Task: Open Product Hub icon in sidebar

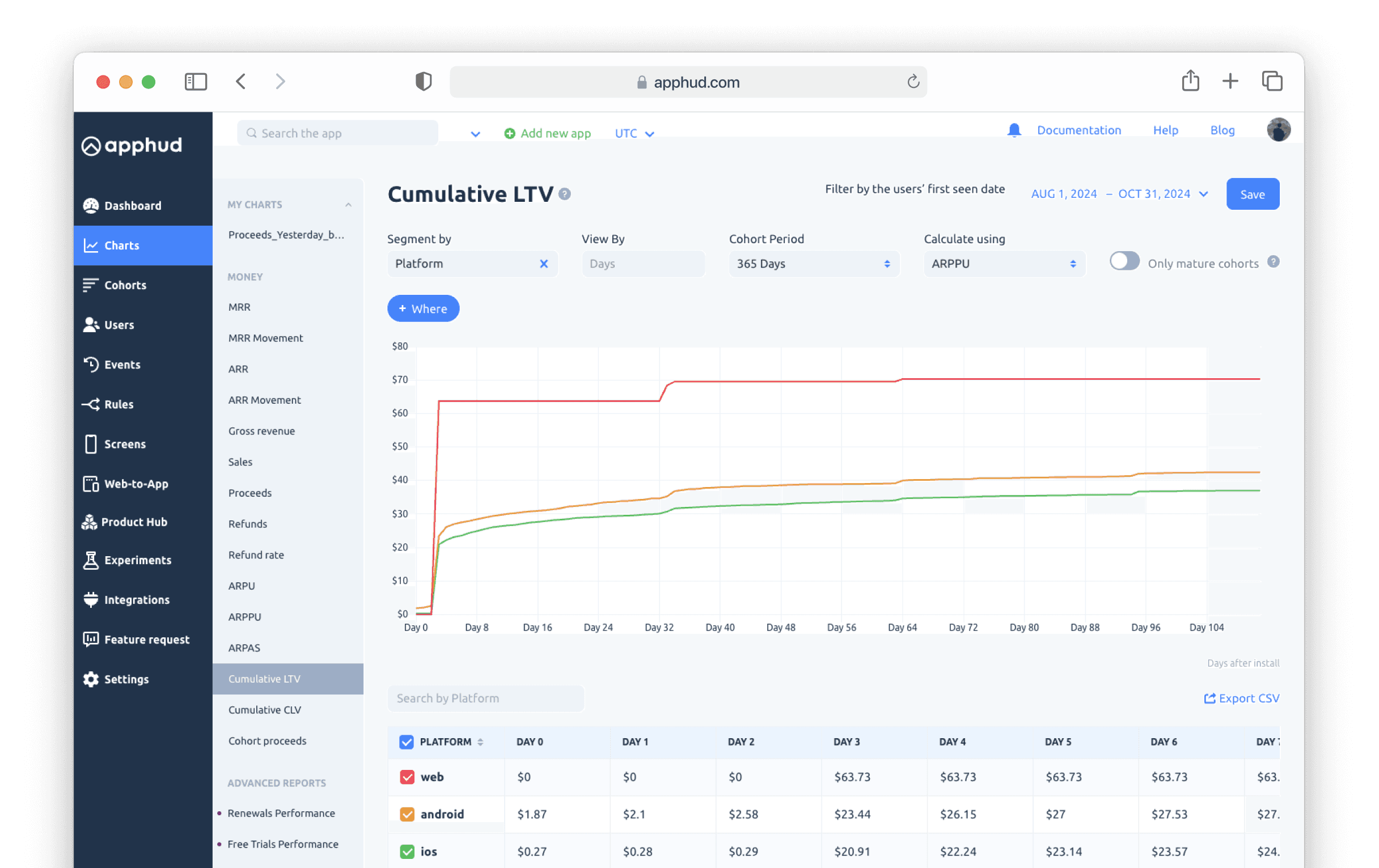Action: click(90, 522)
